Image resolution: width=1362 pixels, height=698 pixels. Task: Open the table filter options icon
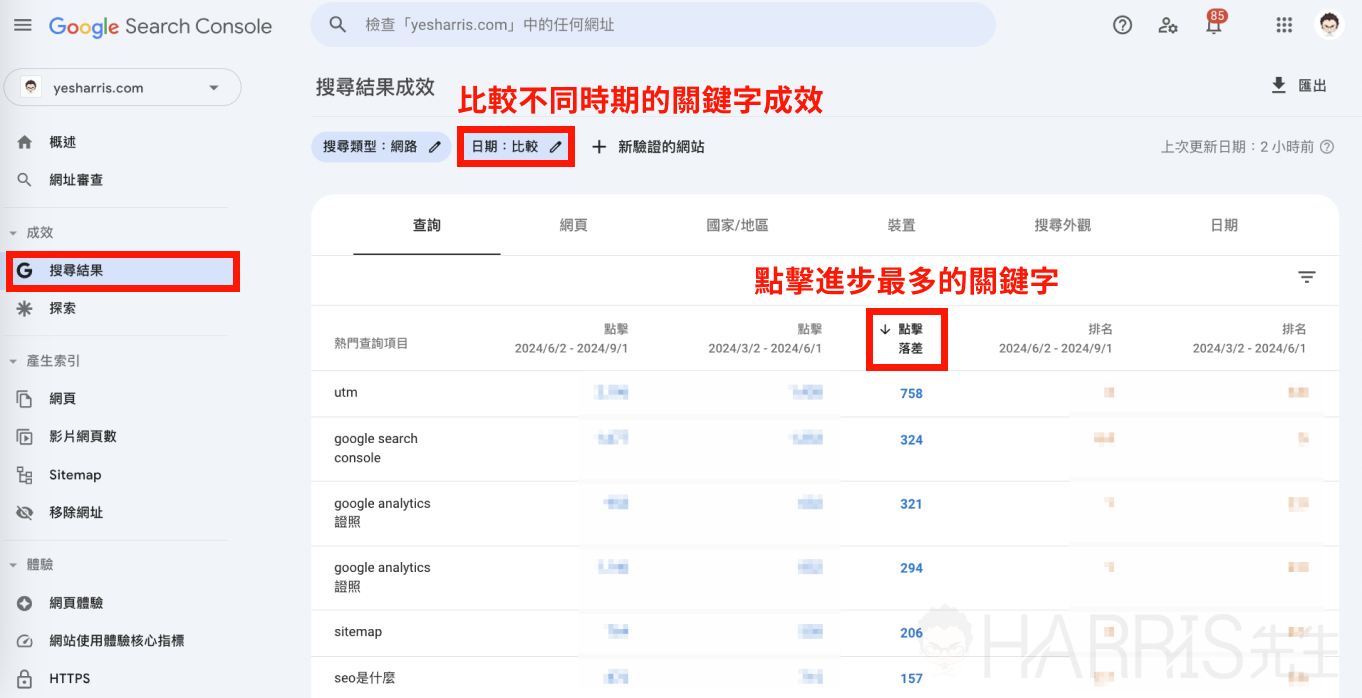(x=1307, y=277)
